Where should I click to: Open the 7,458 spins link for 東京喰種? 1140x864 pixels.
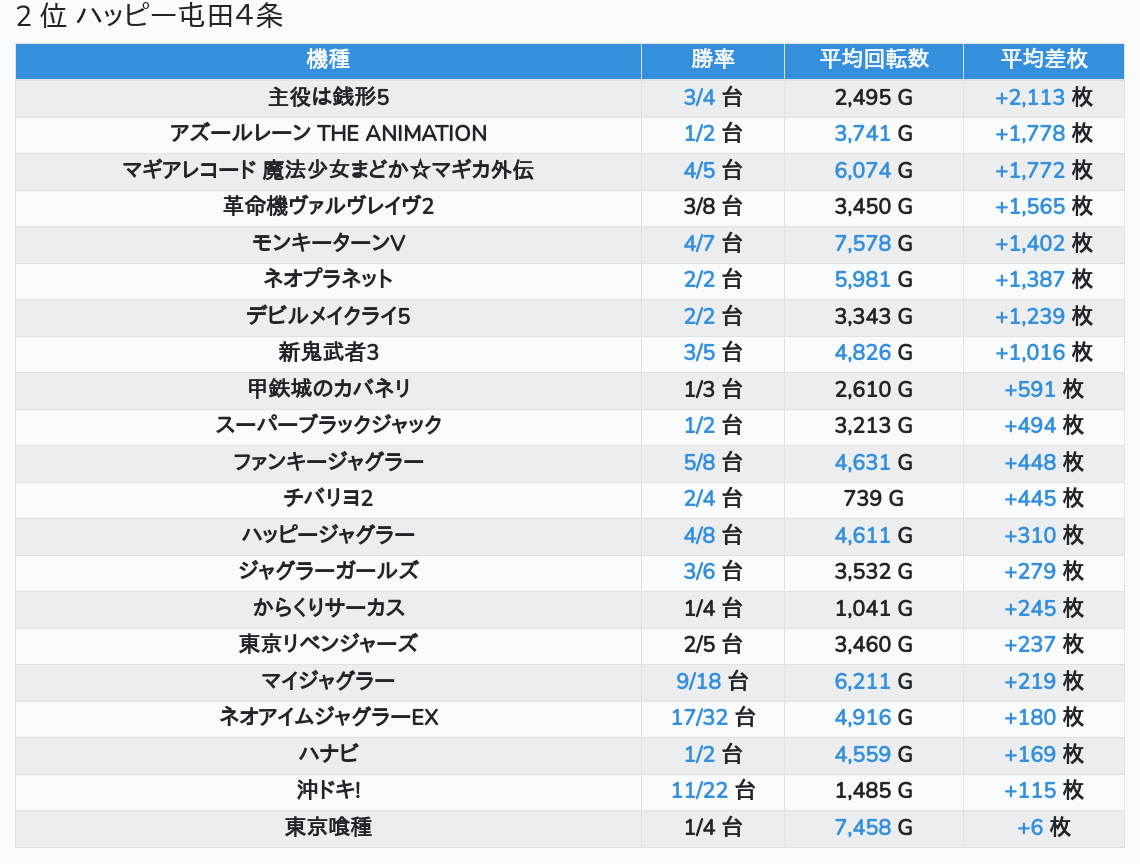(x=862, y=827)
